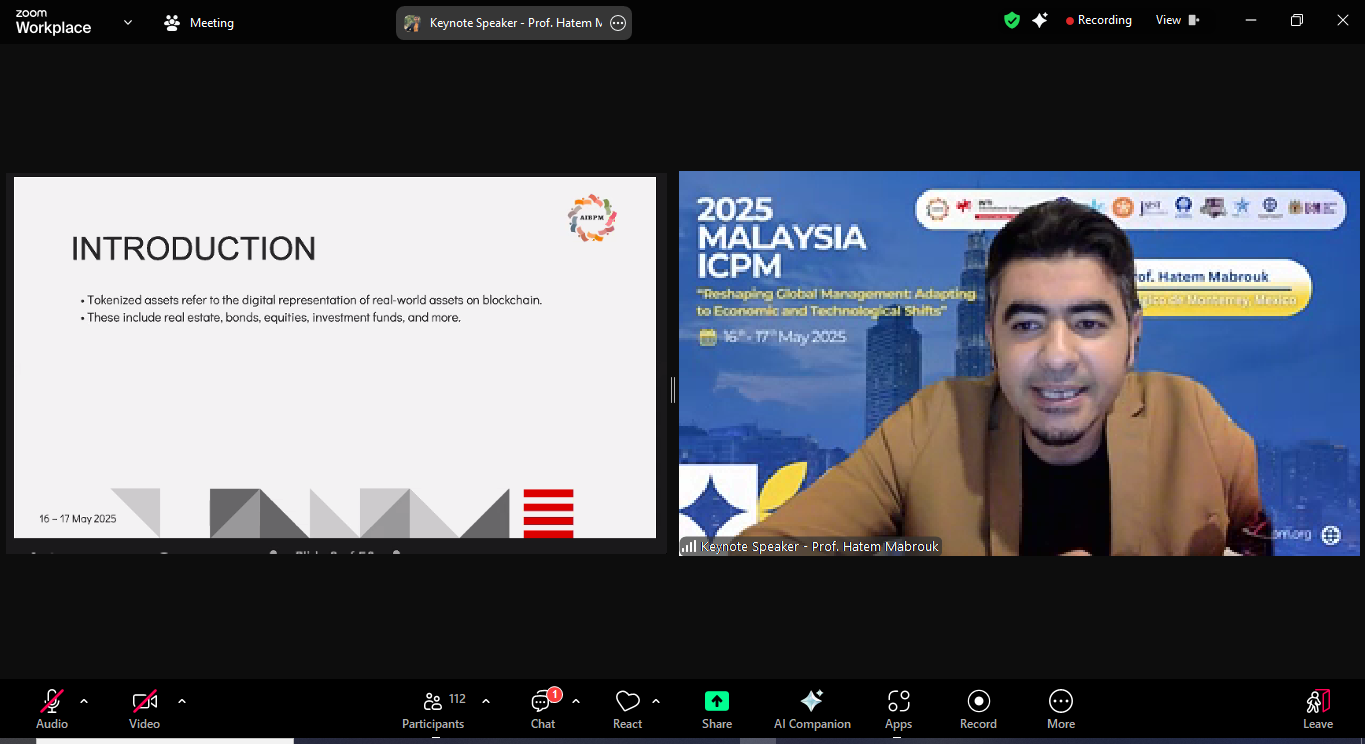Viewport: 1365px width, 744px height.
Task: Expand chat options caret
Action: 576,701
